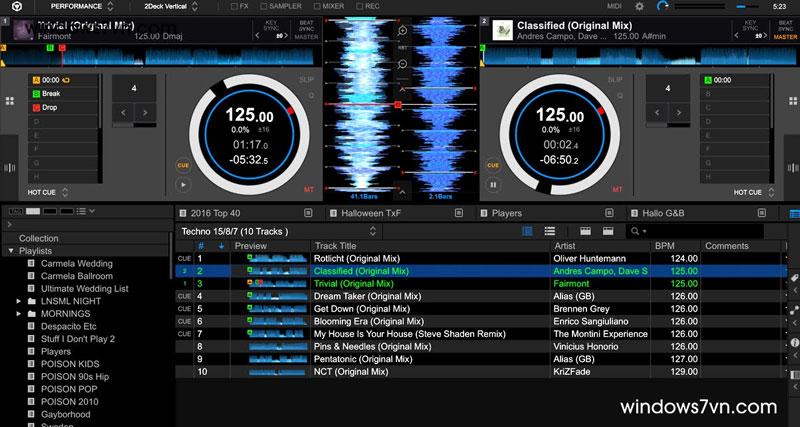The image size is (800, 427).
Task: Open deck 2 HOT CUE mode dropdown
Action: coord(754,192)
